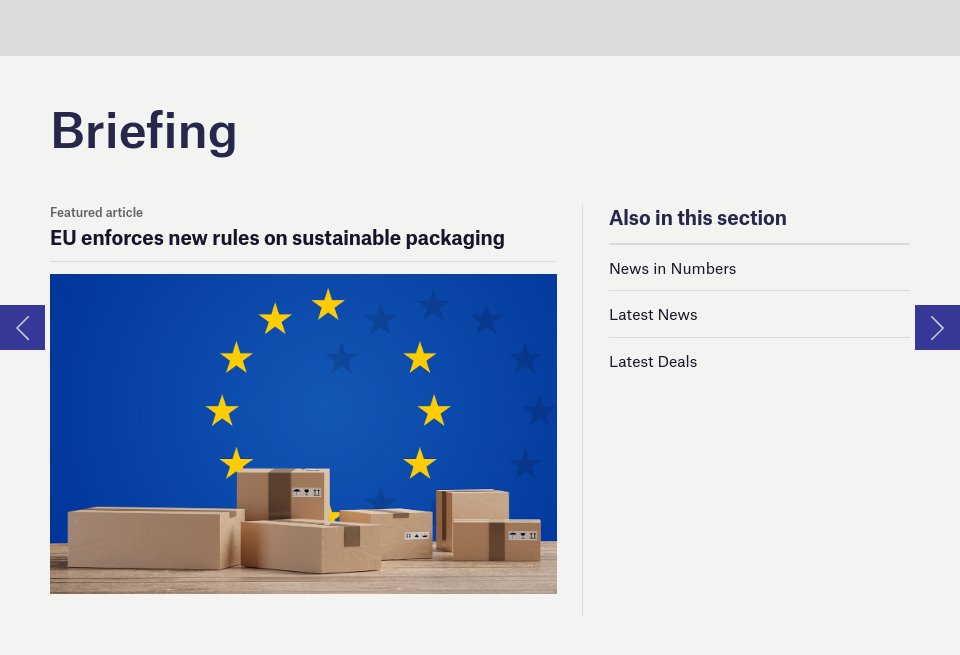The width and height of the screenshot is (960, 655).
Task: Open the News in Numbers section
Action: tap(672, 268)
